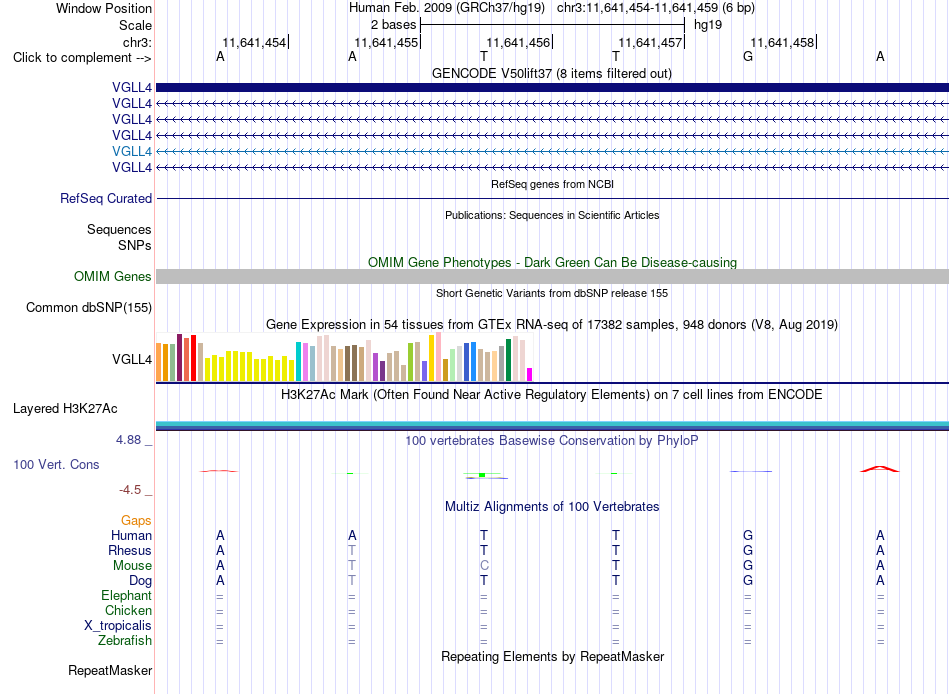Select the '2 bases' scale bar text
Screen dimensions: 950x694
[x=393, y=25]
